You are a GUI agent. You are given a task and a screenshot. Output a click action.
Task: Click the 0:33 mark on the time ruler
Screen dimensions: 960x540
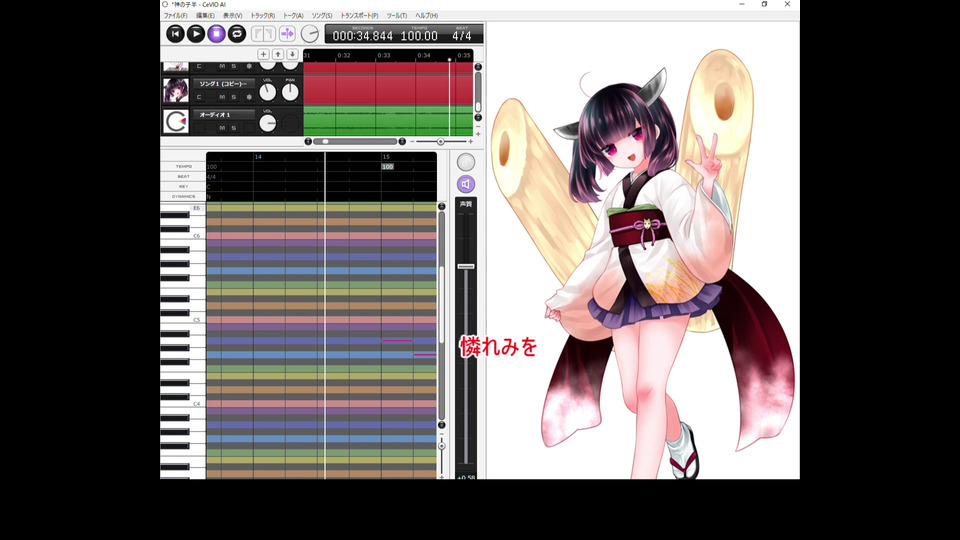(384, 55)
